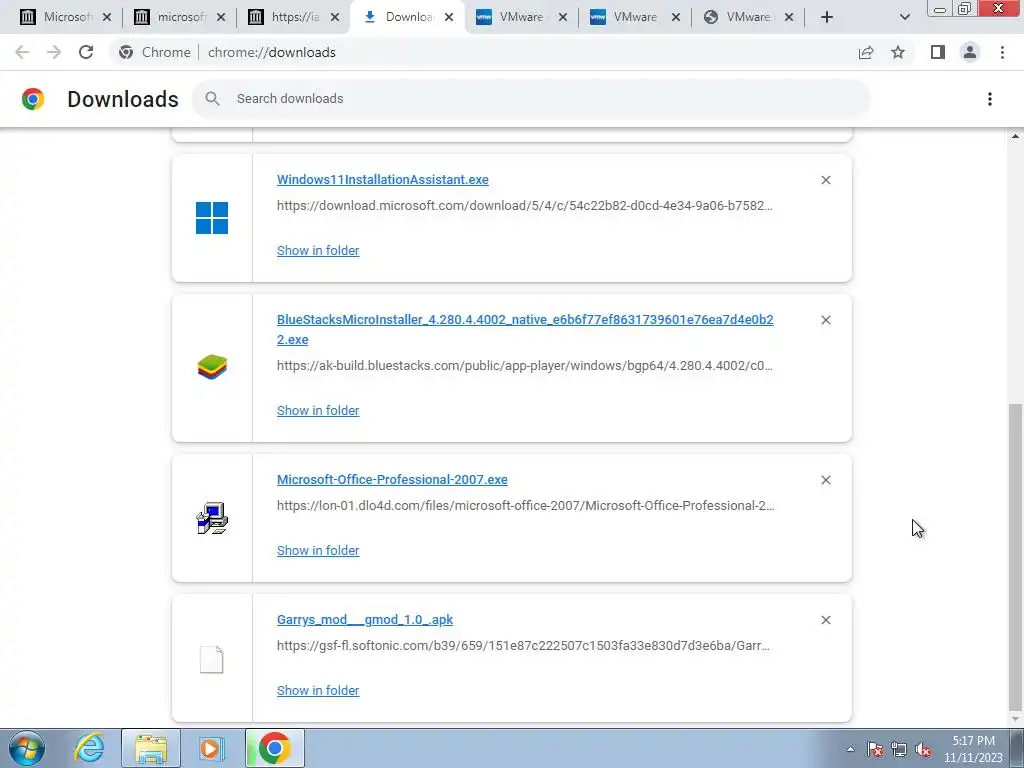The width and height of the screenshot is (1024, 768).
Task: Open a new tab with plus button
Action: coord(827,17)
